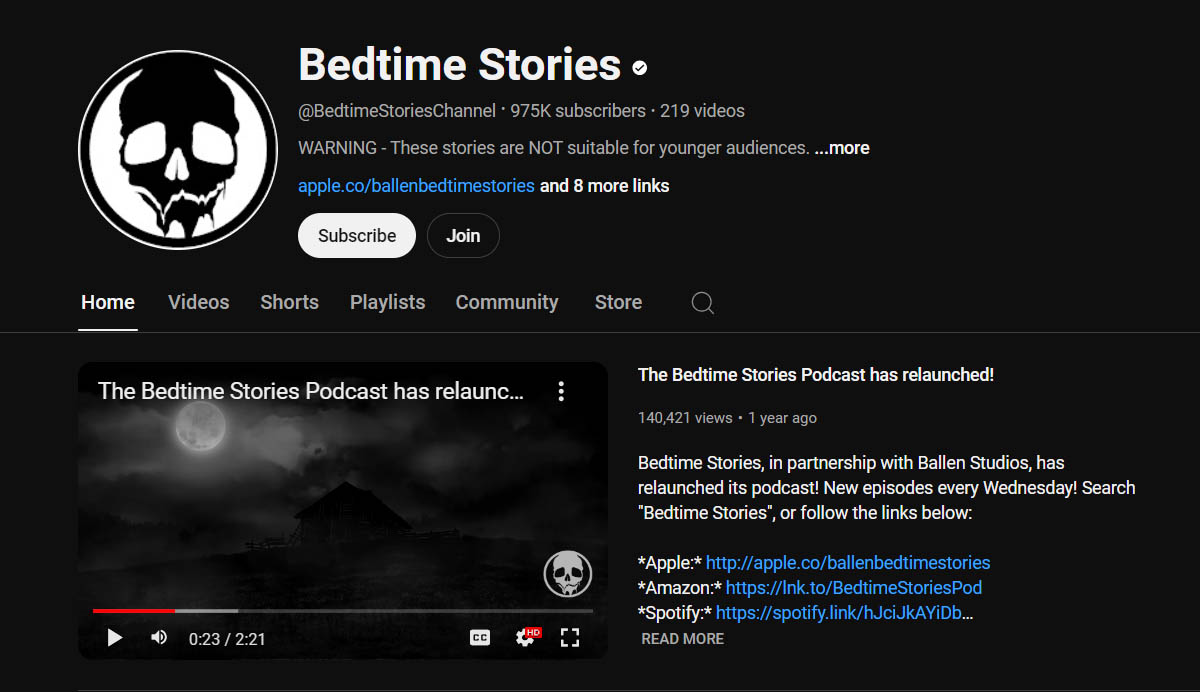Open the Videos tab

point(198,302)
